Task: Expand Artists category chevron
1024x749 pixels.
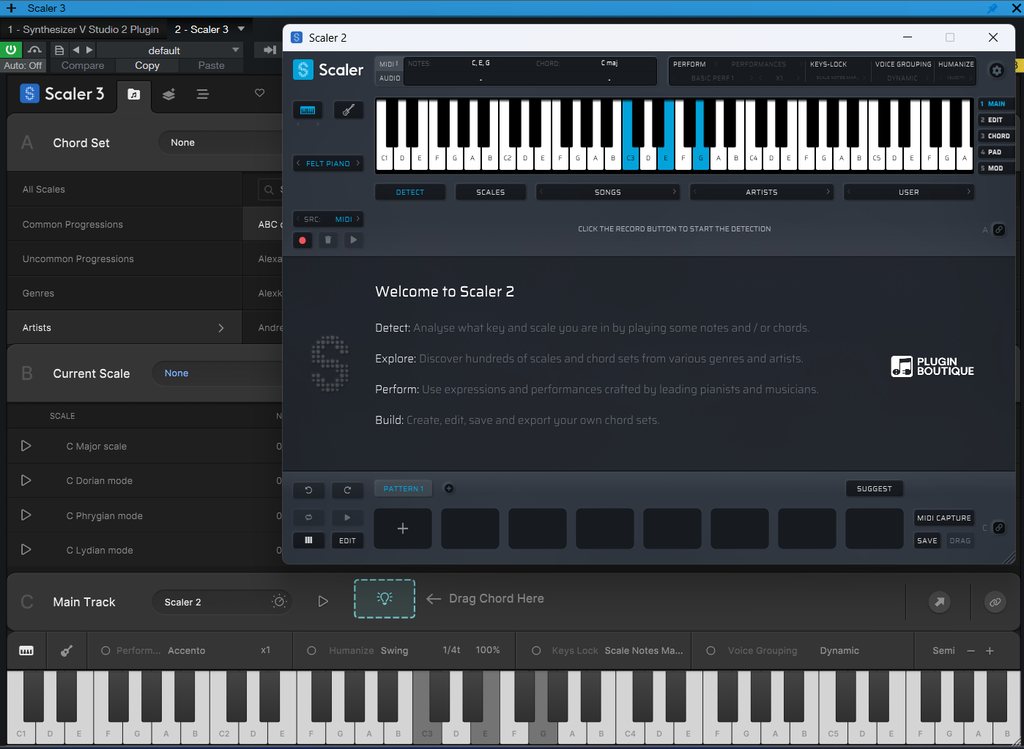Action: tap(221, 328)
